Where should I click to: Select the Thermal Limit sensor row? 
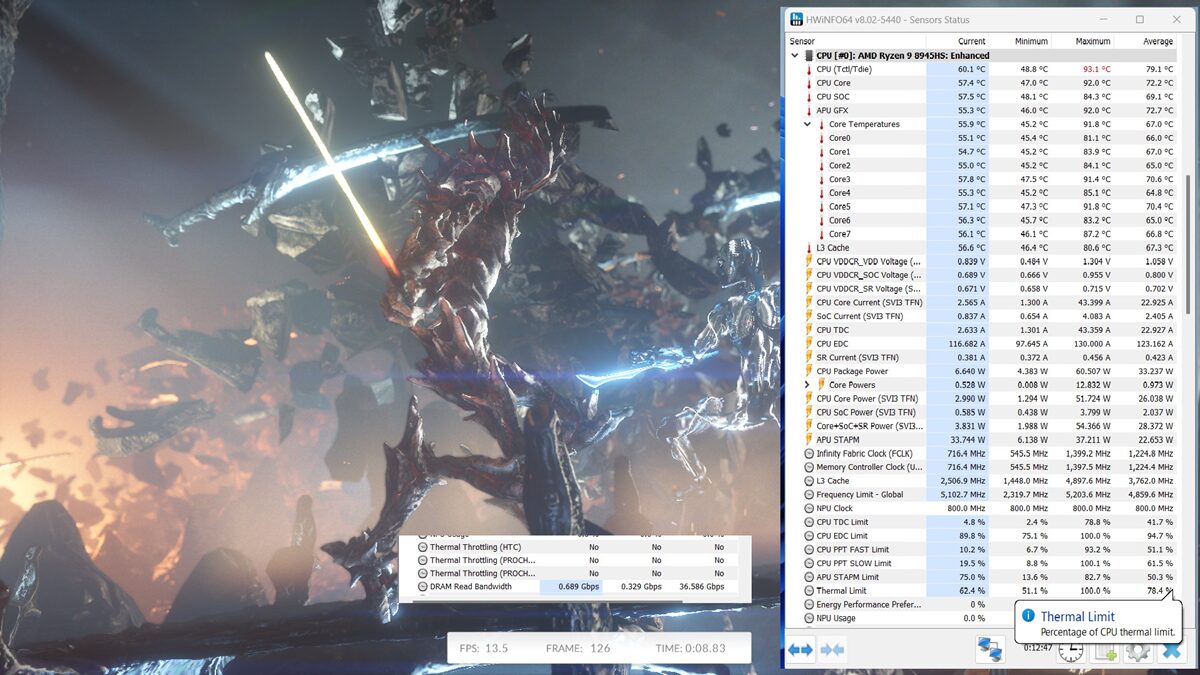click(840, 591)
